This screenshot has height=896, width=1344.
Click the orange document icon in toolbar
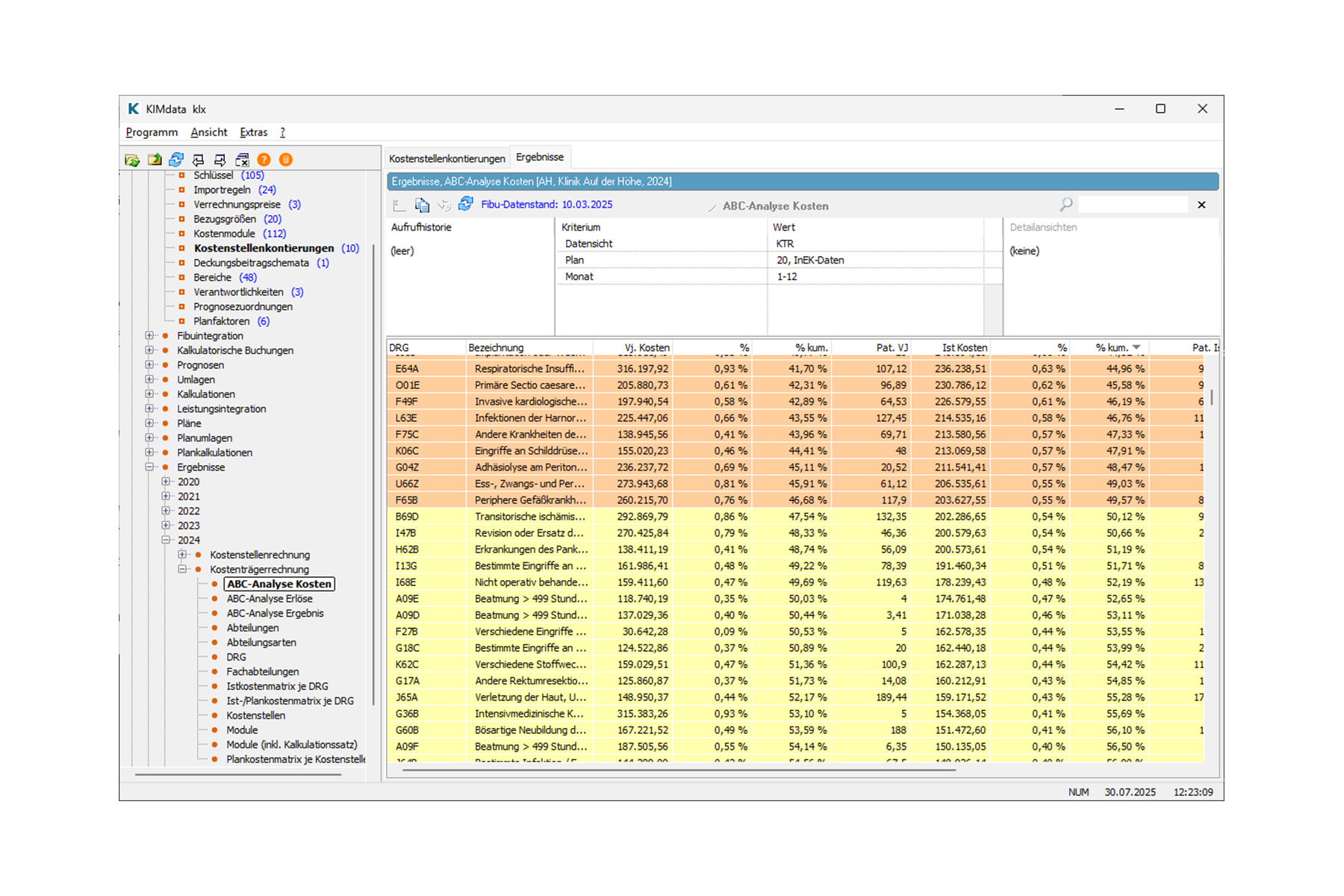(x=286, y=160)
